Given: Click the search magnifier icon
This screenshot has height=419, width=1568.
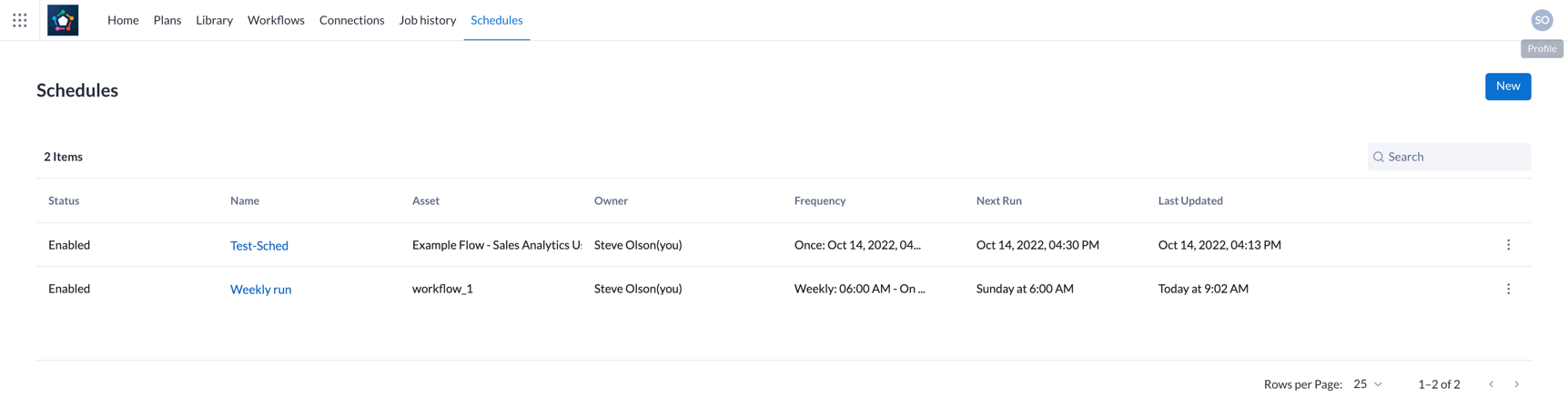Looking at the screenshot, I should coord(1379,157).
